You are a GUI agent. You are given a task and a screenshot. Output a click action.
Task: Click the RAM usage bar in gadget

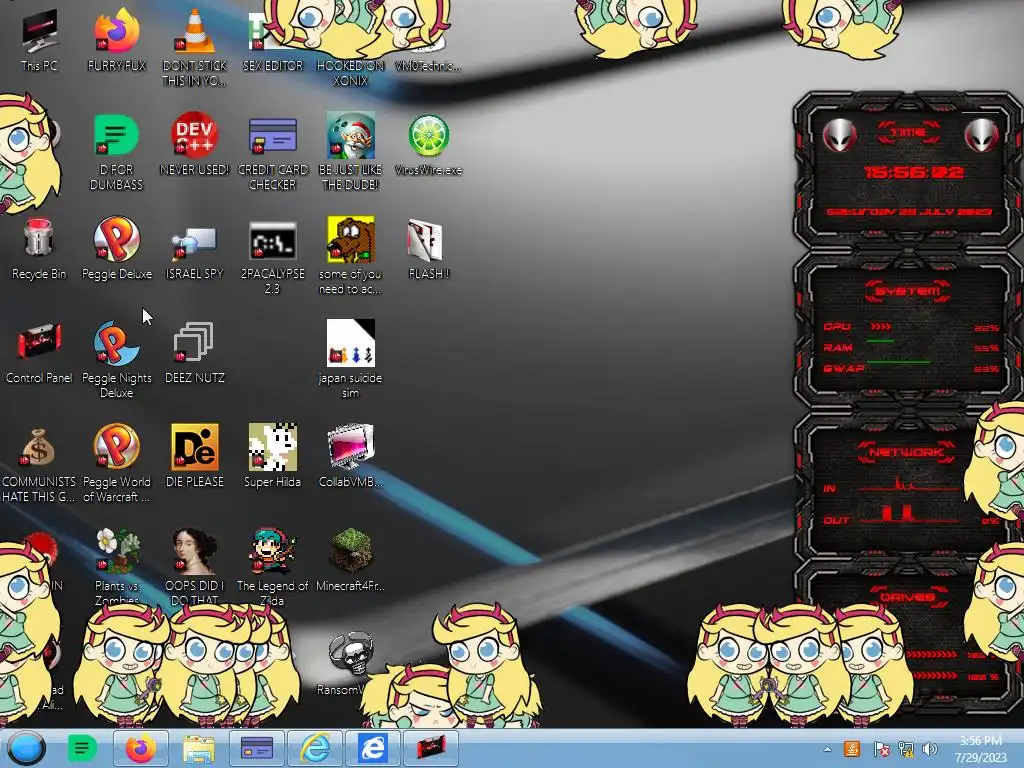881,341
